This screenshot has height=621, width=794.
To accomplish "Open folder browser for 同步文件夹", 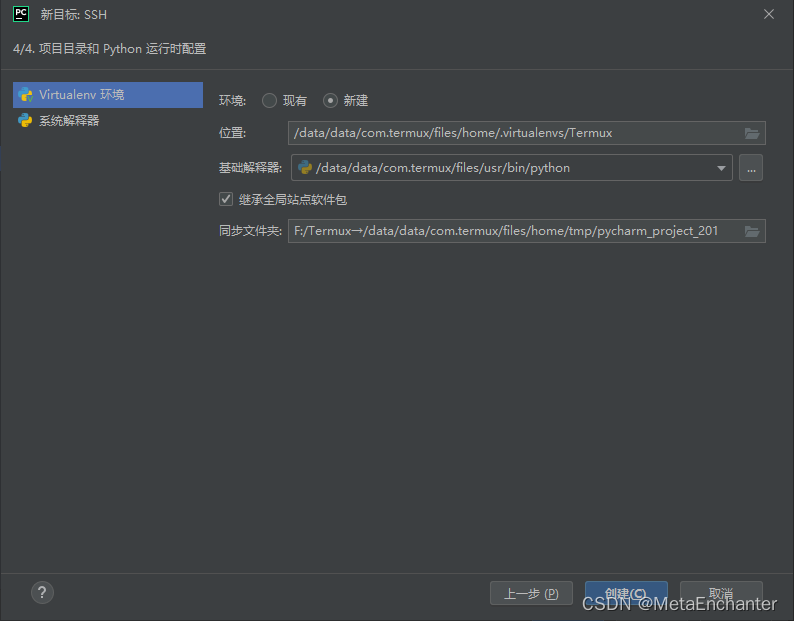I will pos(752,231).
